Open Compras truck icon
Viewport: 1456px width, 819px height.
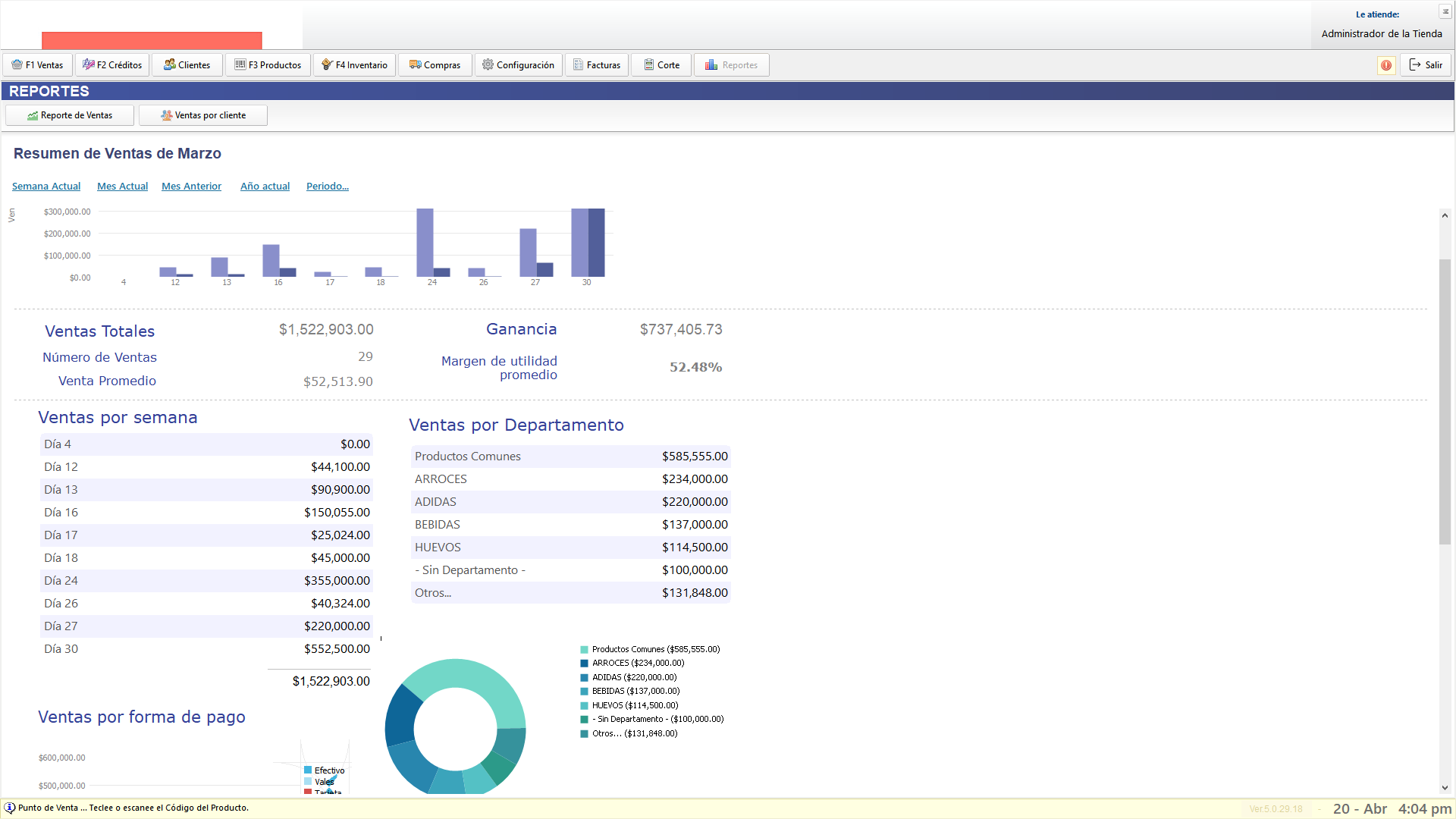(415, 65)
